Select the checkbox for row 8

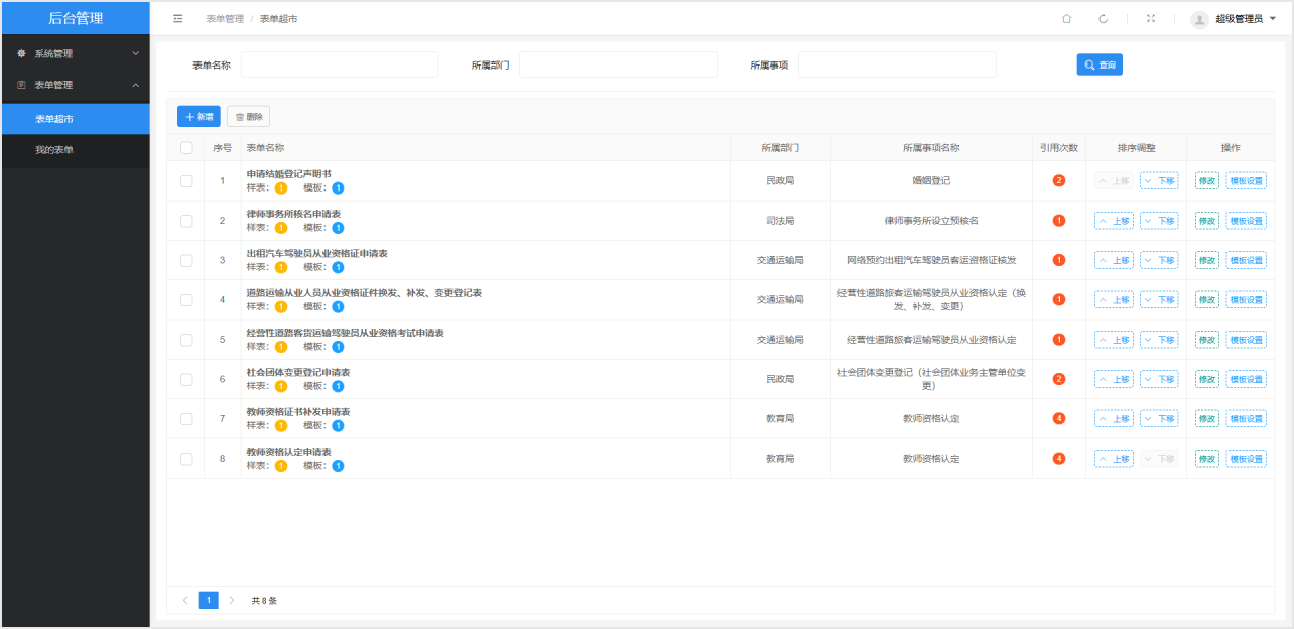point(186,459)
